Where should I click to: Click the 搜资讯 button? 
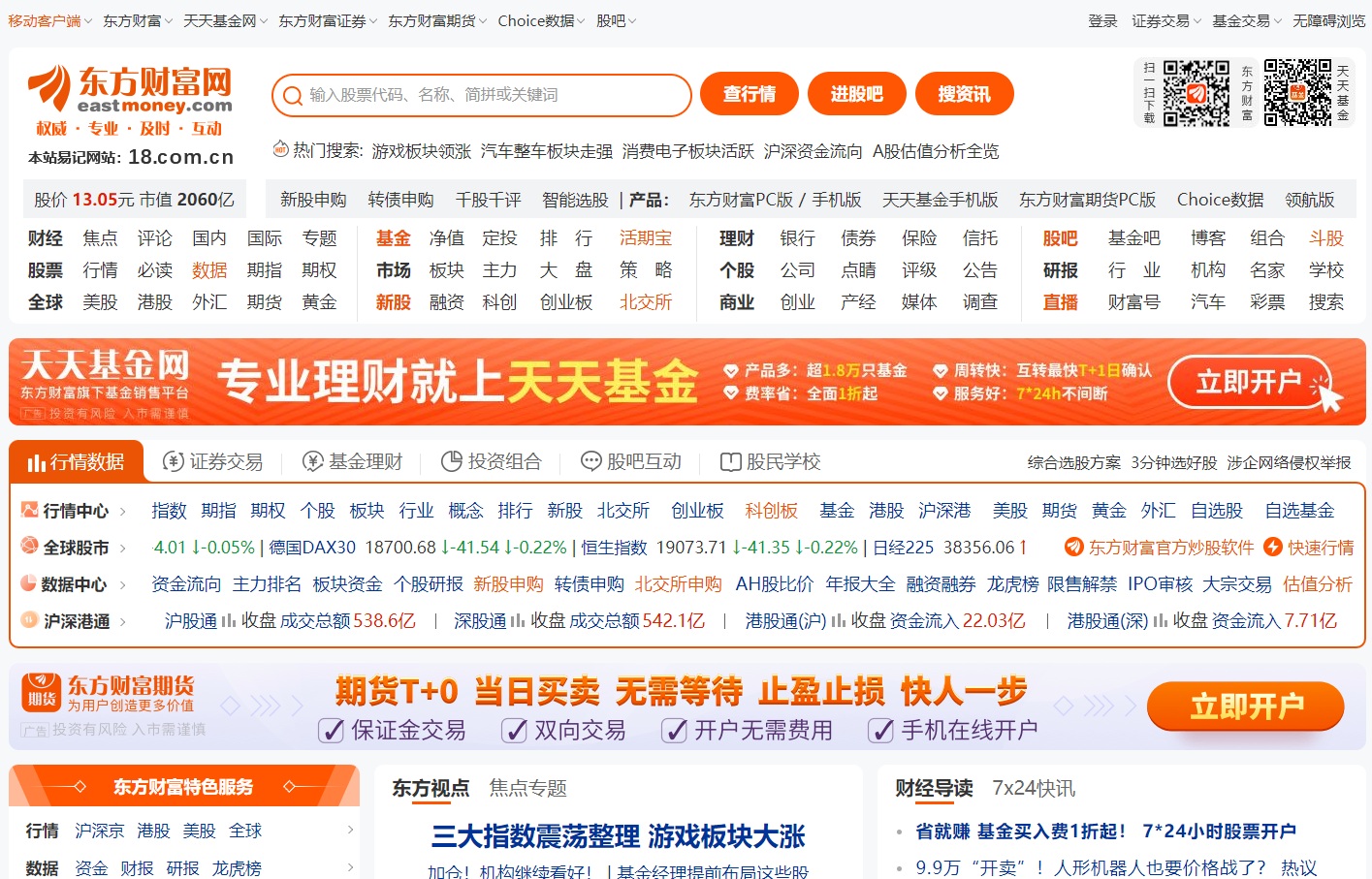[965, 94]
